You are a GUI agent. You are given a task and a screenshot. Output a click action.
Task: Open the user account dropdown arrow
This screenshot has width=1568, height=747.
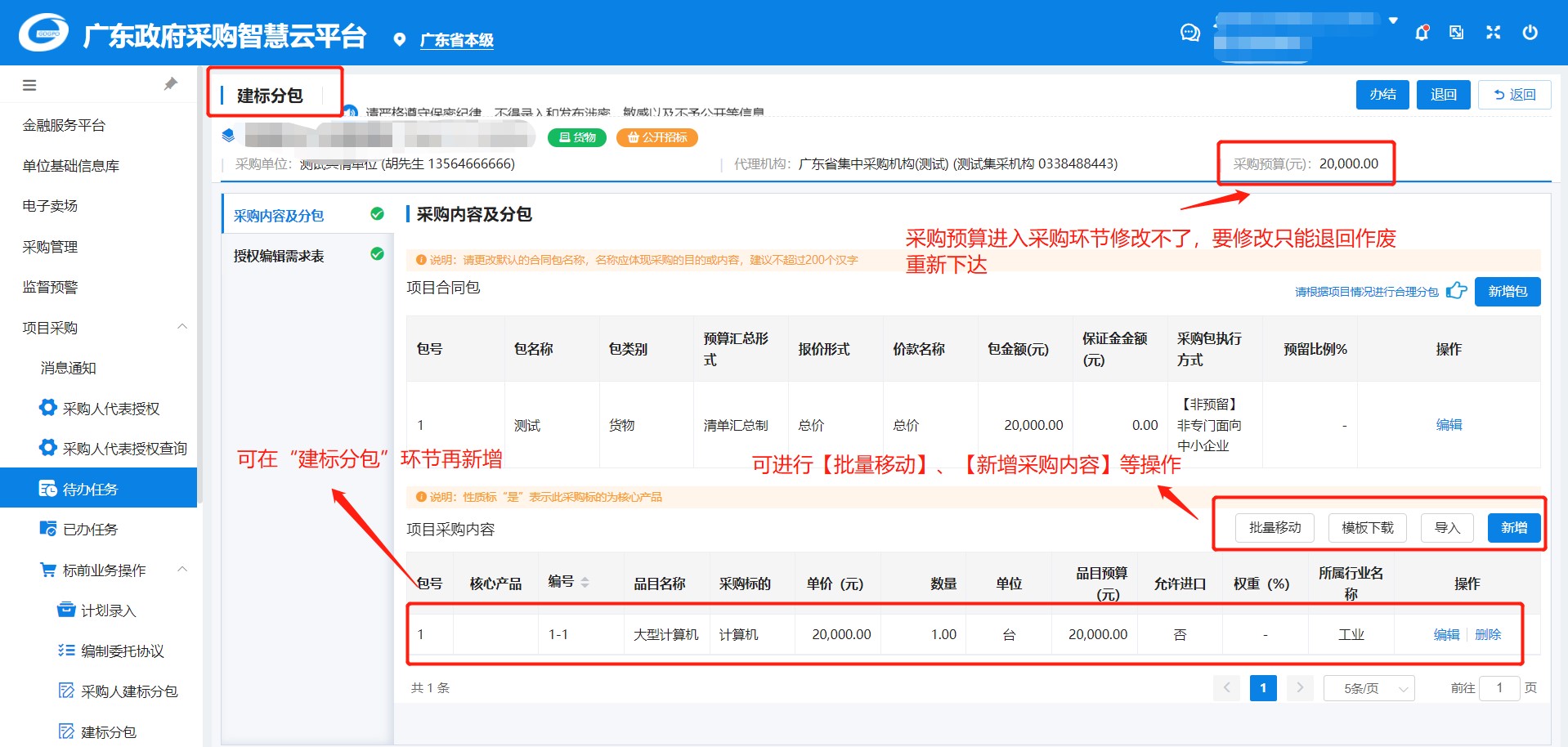(1393, 20)
